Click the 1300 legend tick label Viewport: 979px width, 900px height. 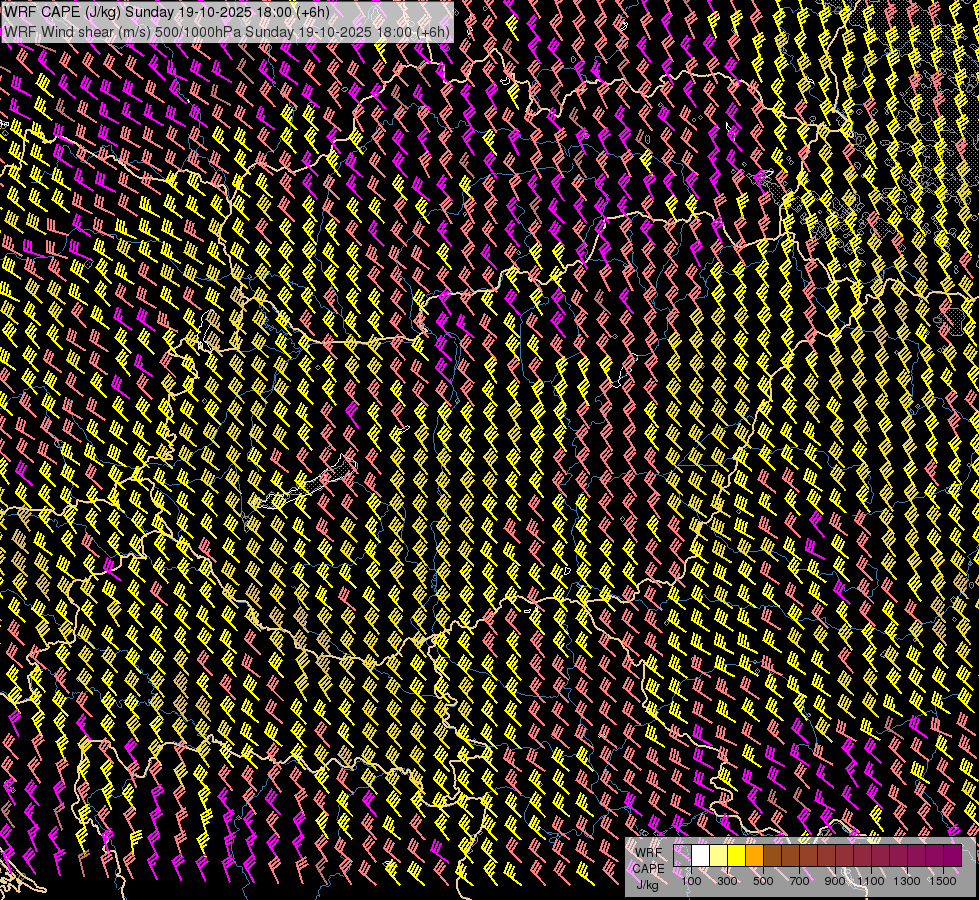907,881
